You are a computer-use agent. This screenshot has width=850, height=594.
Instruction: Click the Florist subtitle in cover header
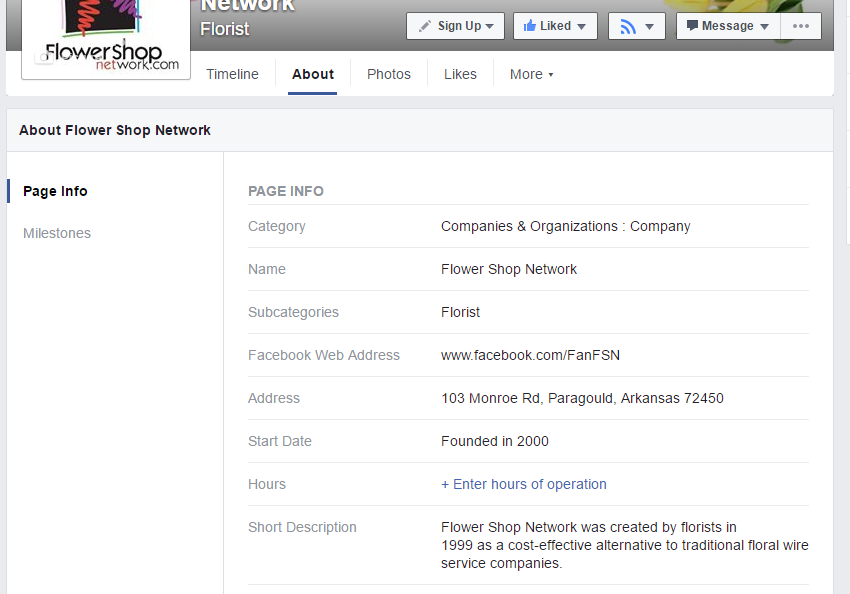click(224, 29)
